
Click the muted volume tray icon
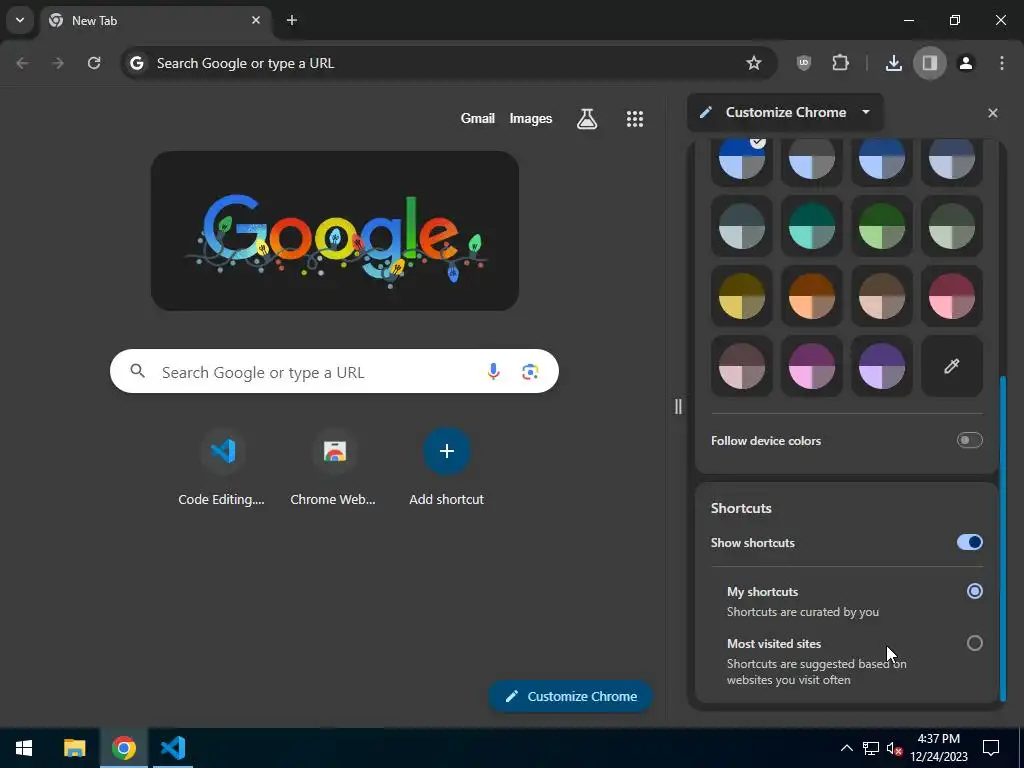pyautogui.click(x=894, y=748)
